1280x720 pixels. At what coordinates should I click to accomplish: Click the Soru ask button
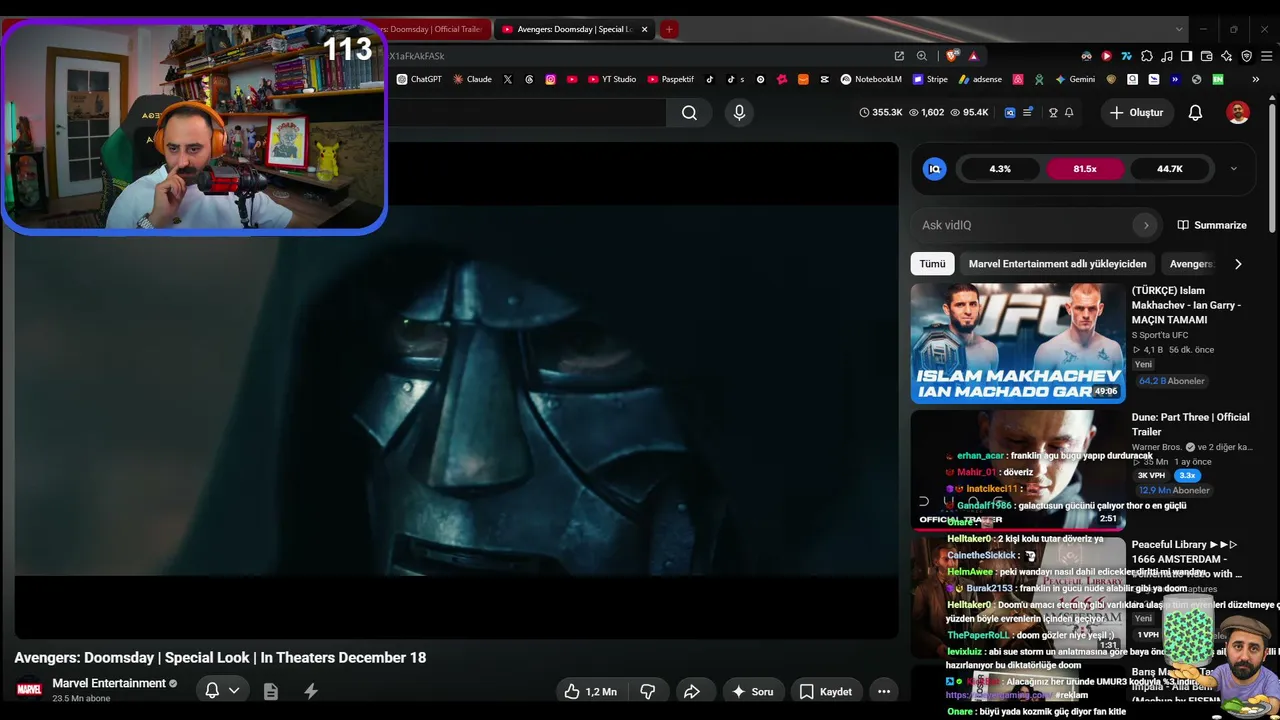(x=752, y=691)
